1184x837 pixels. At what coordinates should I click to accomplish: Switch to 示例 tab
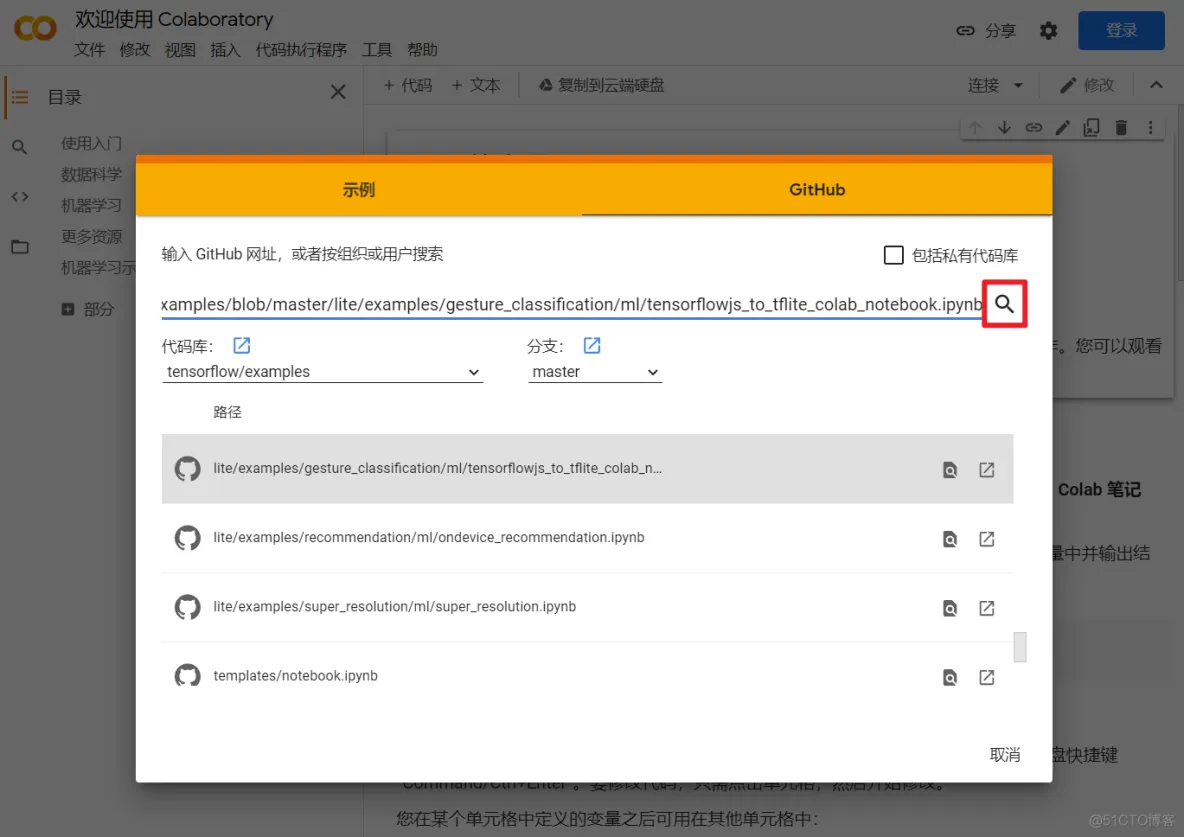coord(359,190)
